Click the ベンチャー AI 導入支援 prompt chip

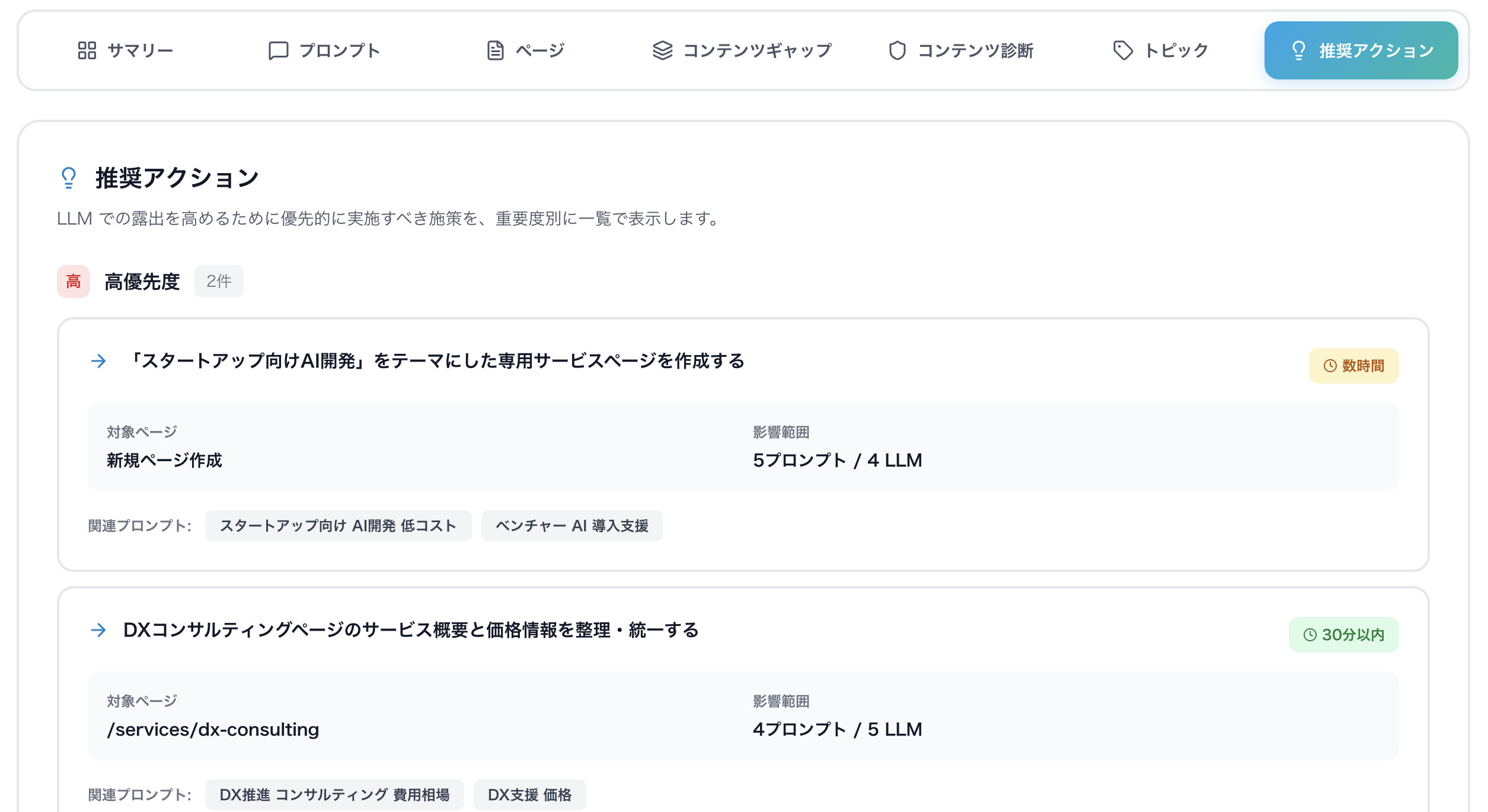click(x=571, y=526)
